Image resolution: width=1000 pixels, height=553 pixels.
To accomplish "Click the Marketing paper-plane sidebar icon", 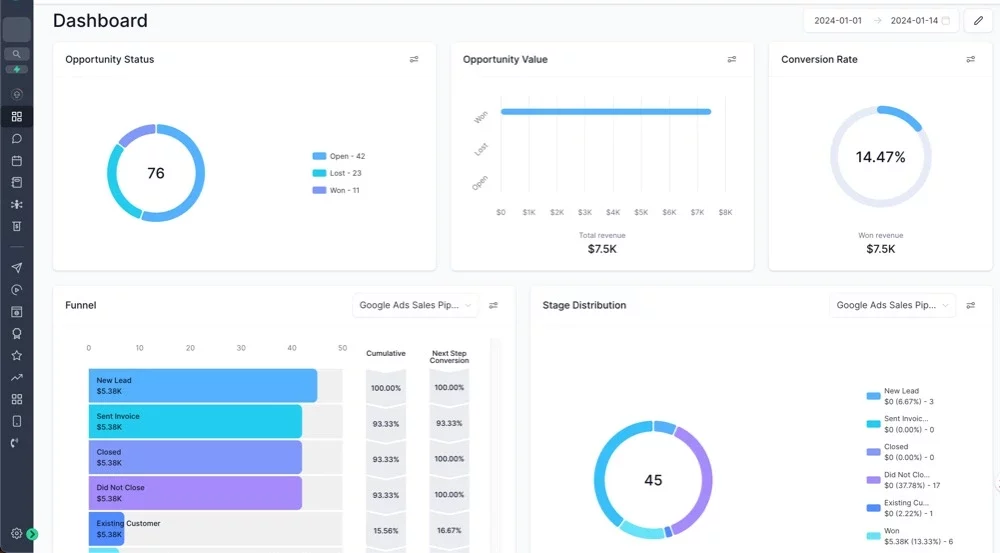I will pyautogui.click(x=17, y=268).
